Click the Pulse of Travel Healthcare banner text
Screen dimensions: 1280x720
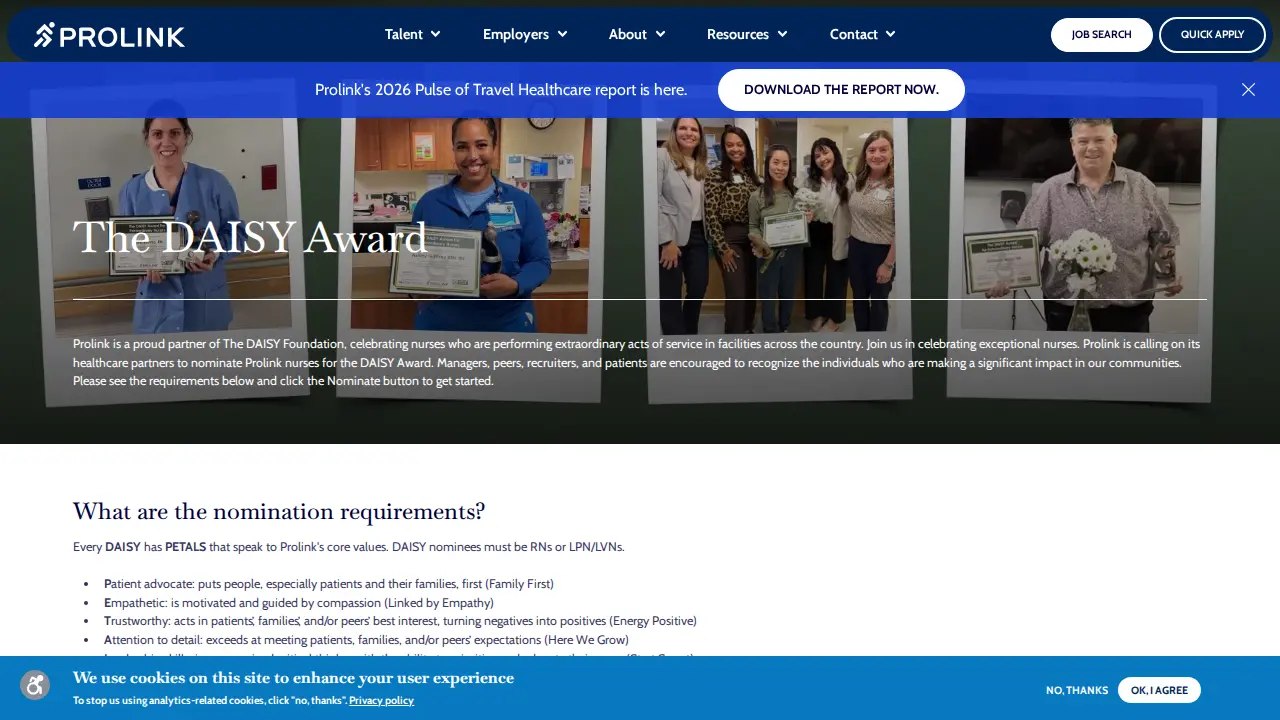501,90
